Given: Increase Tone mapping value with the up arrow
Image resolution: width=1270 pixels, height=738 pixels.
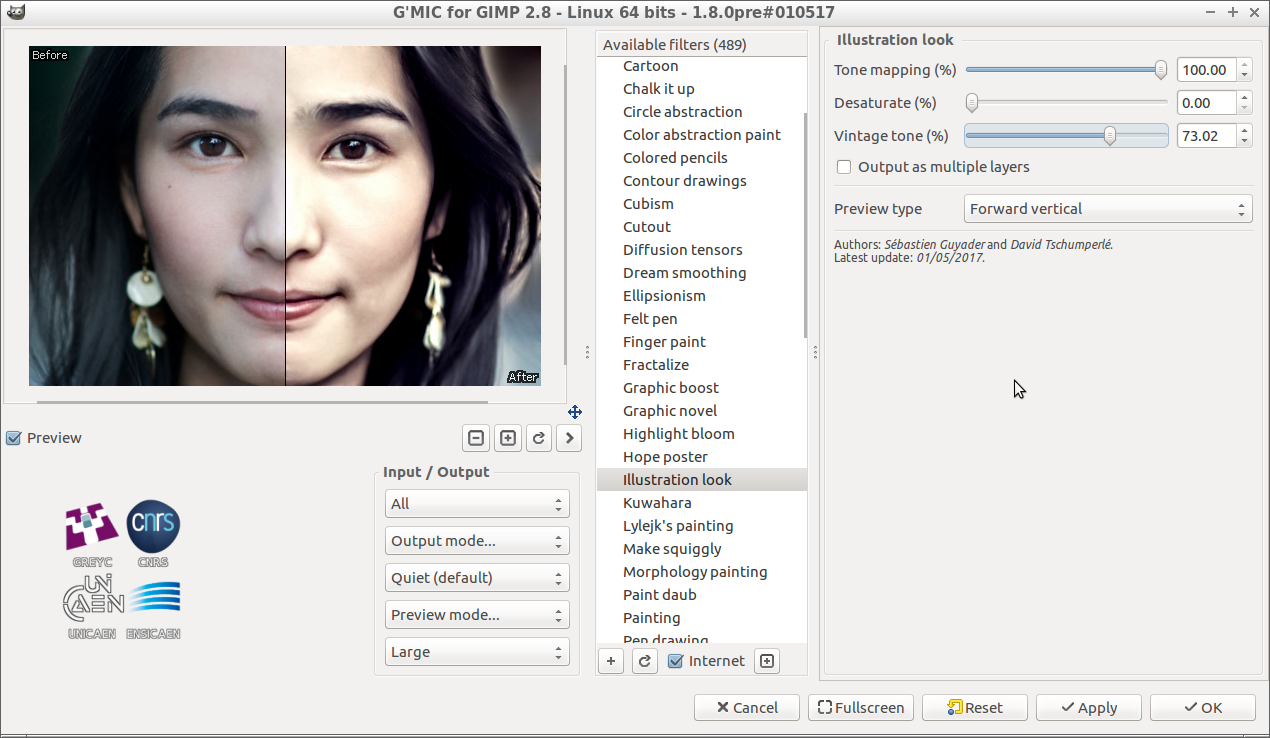Looking at the screenshot, I should point(1244,65).
